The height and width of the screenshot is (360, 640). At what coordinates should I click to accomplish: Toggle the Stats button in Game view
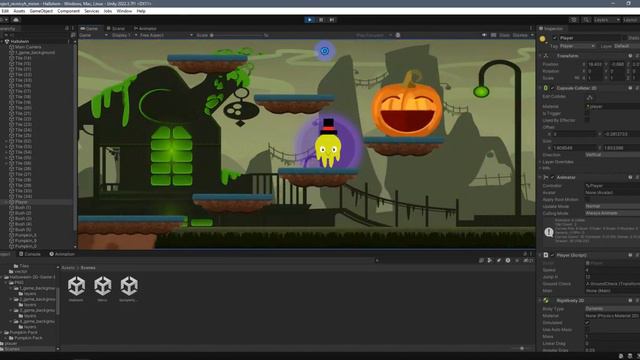point(504,35)
